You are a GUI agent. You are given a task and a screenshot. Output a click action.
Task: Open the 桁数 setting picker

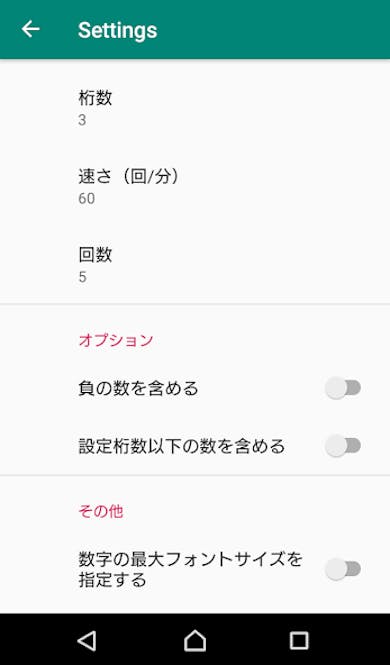[x=195, y=108]
